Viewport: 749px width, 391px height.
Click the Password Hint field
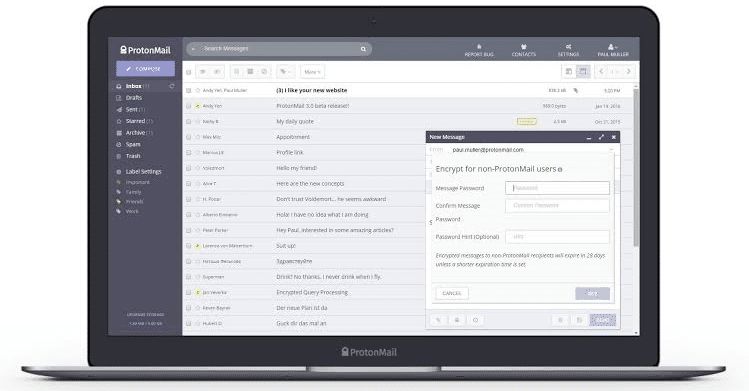click(x=557, y=237)
